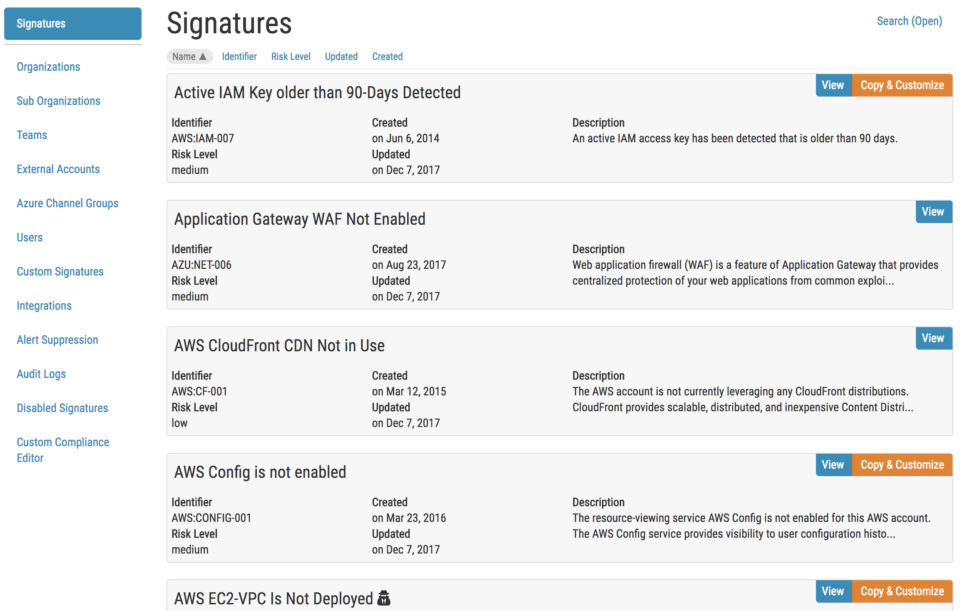
Task: Open Azure Channel Groups page
Action: tap(67, 203)
